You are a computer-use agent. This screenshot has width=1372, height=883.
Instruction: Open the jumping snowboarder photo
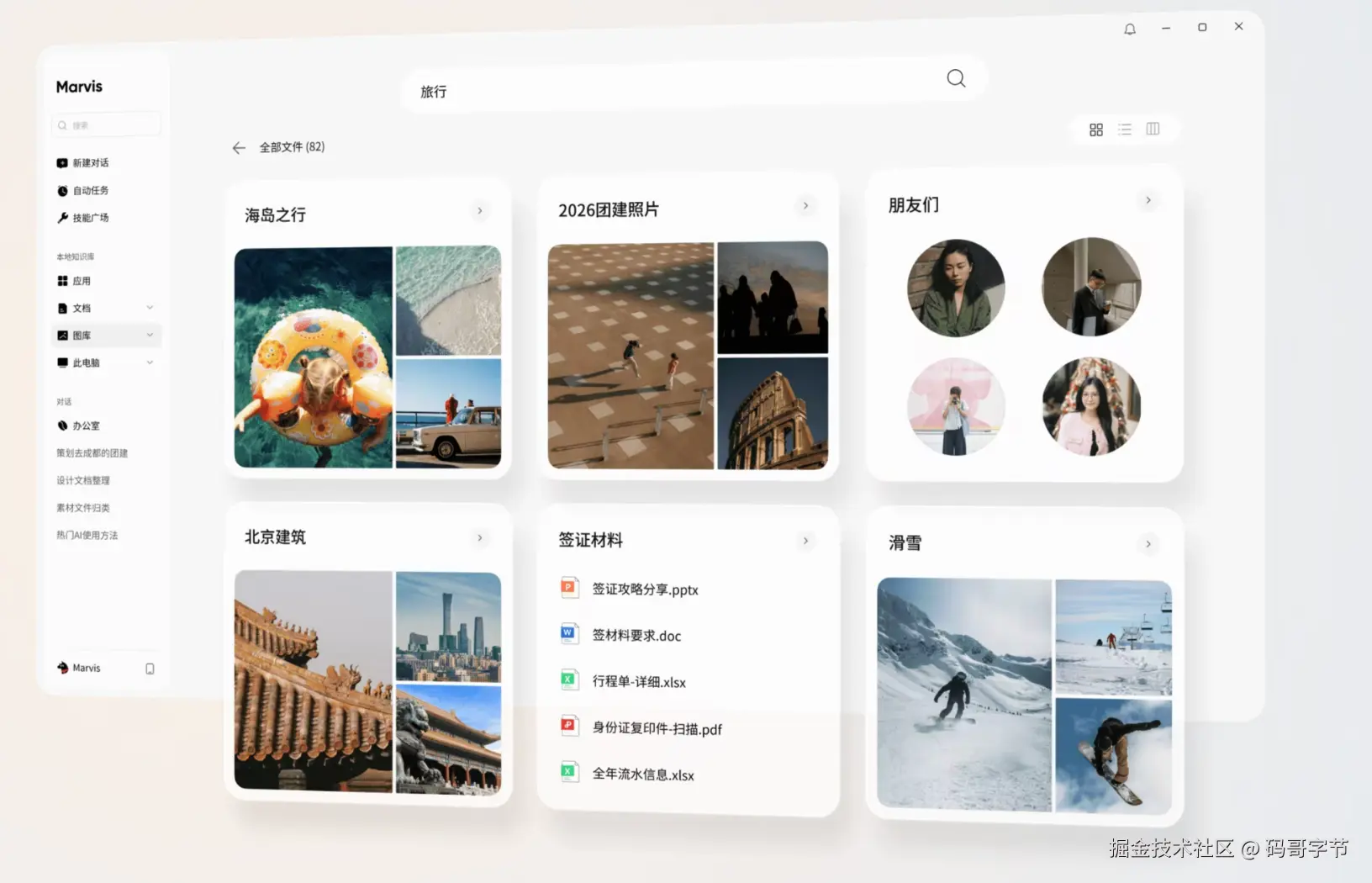click(1114, 756)
